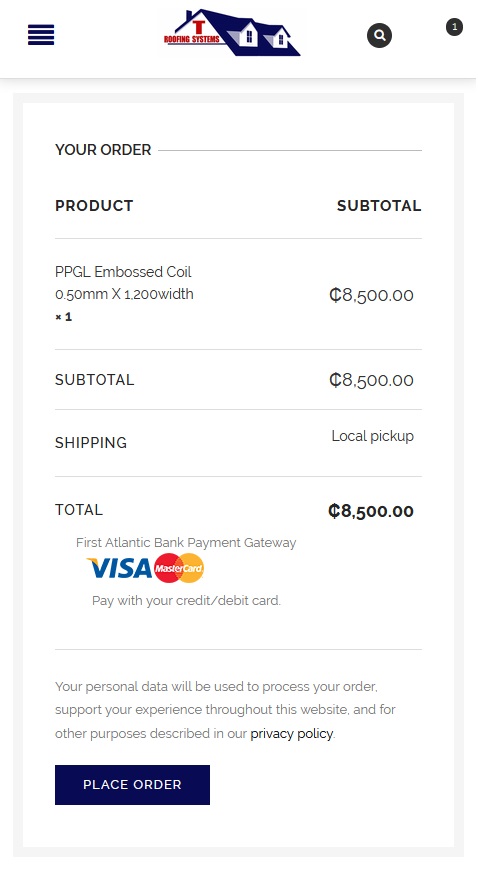
Task: Open the privacy policy link
Action: pyautogui.click(x=291, y=734)
